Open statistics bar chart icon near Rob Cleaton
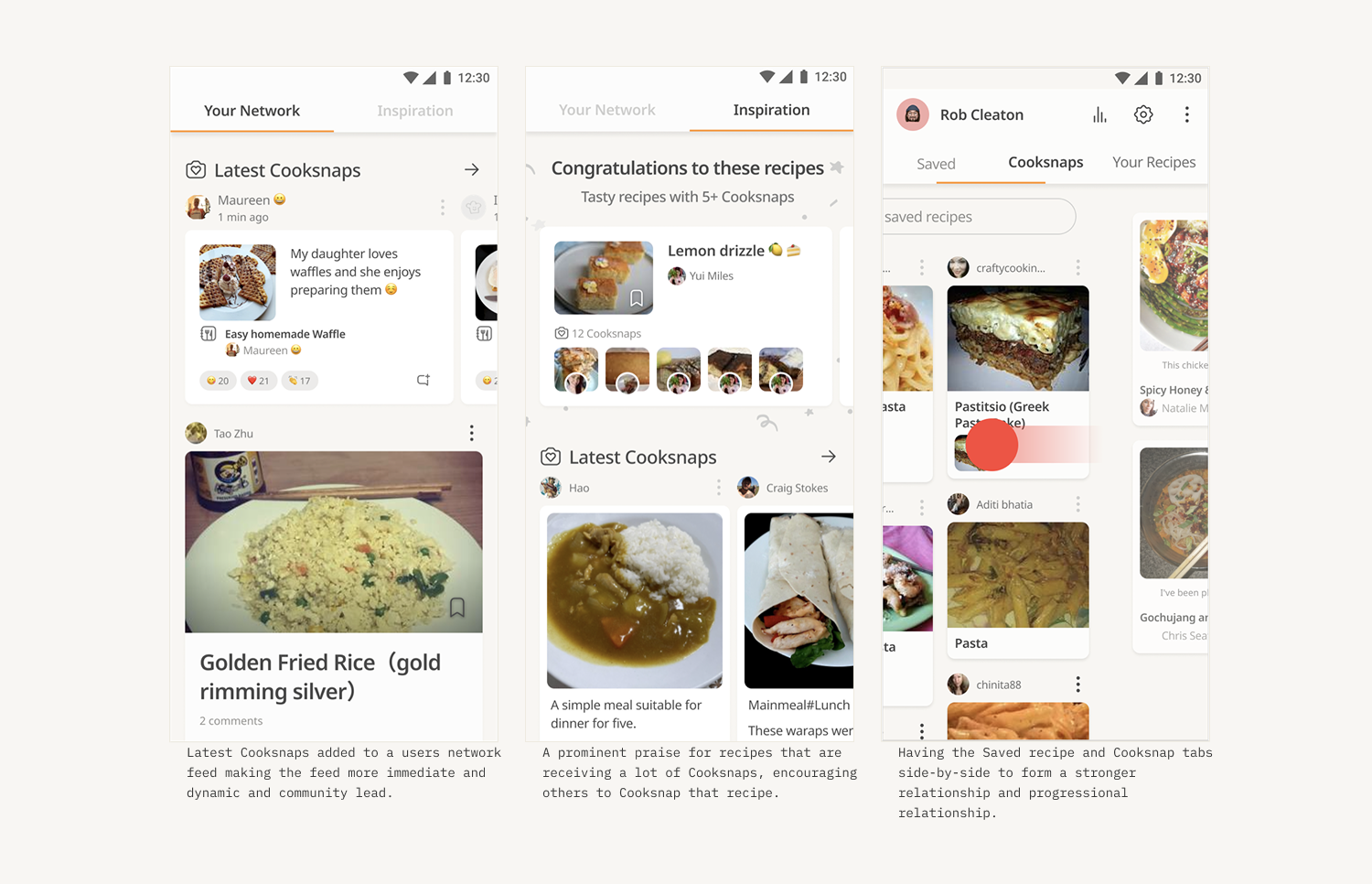 1099,114
